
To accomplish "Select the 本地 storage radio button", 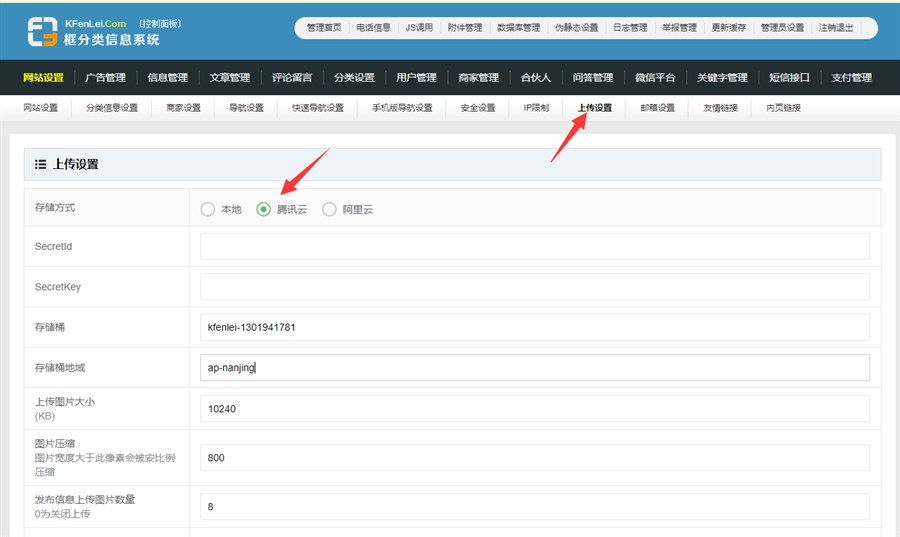I will (x=208, y=209).
